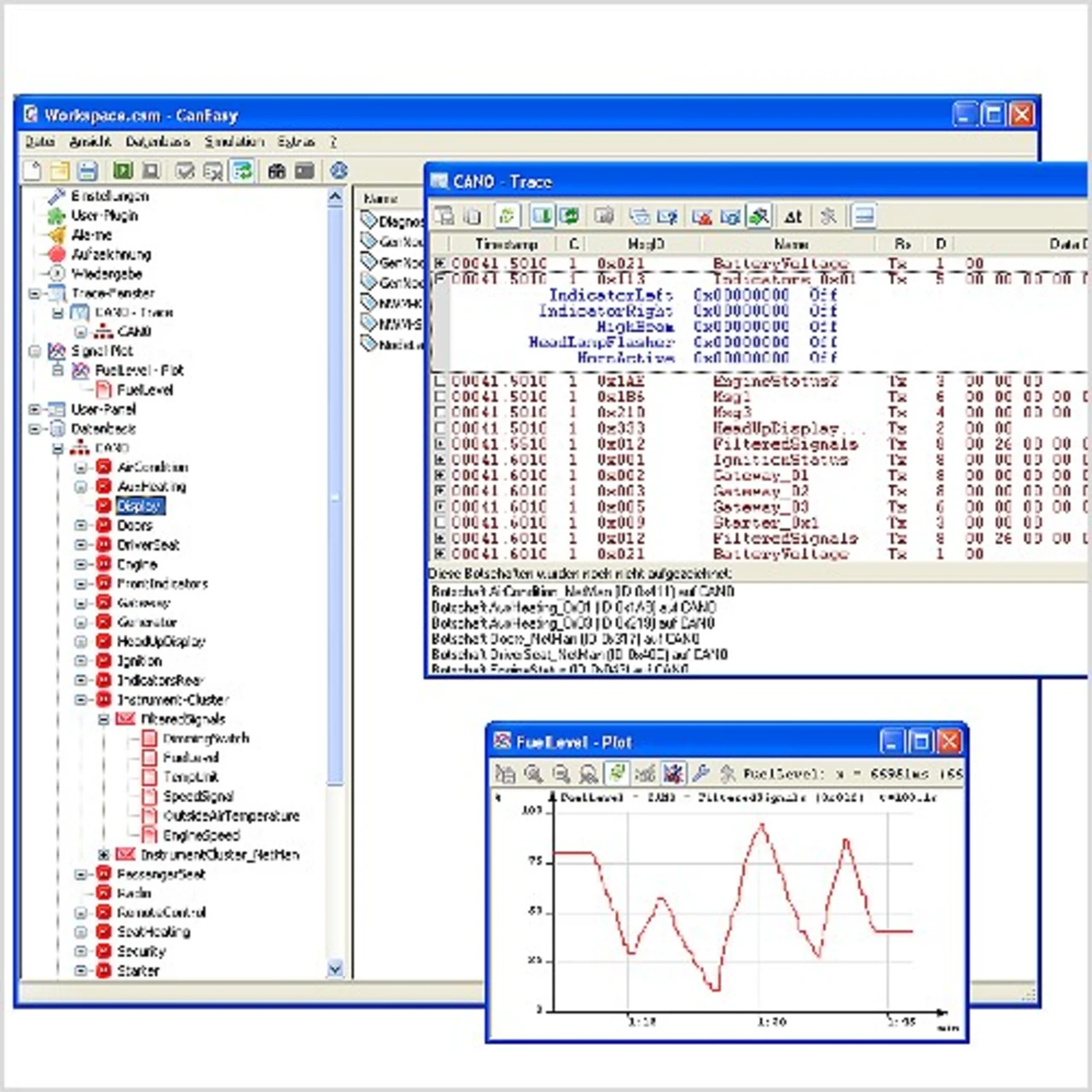Select Aufzeichnung in the workspace tree
The width and height of the screenshot is (1092, 1092).
click(111, 254)
